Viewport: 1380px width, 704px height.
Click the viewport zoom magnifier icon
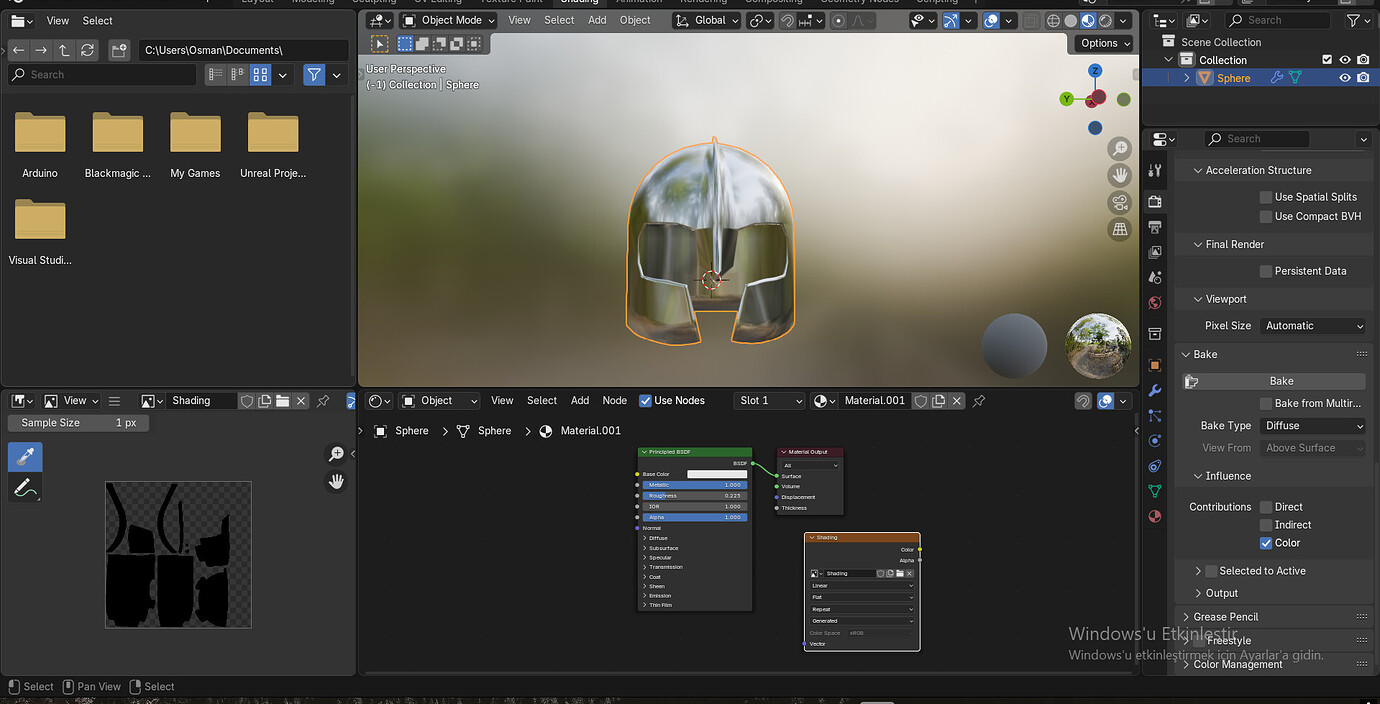point(1120,149)
